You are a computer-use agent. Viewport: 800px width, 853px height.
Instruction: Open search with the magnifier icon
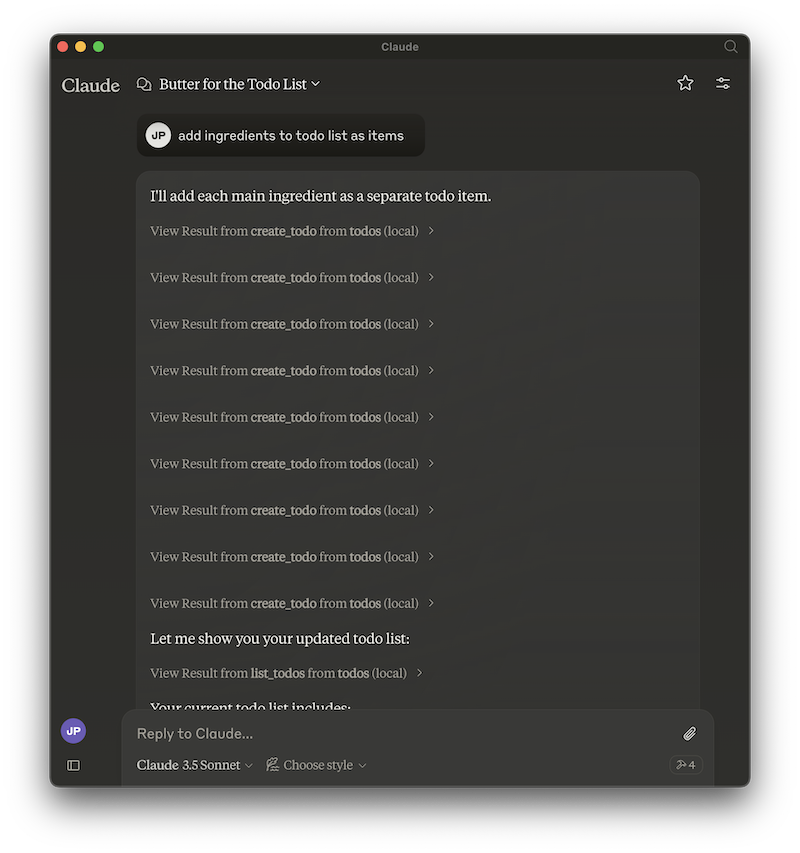(x=730, y=46)
